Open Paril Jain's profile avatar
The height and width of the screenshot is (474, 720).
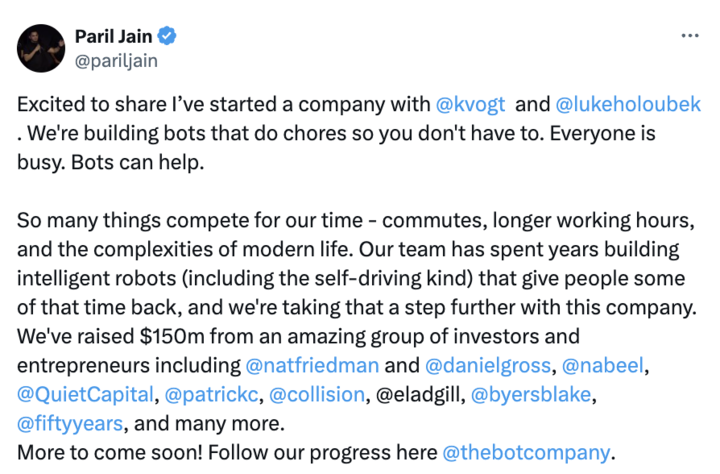(x=41, y=48)
